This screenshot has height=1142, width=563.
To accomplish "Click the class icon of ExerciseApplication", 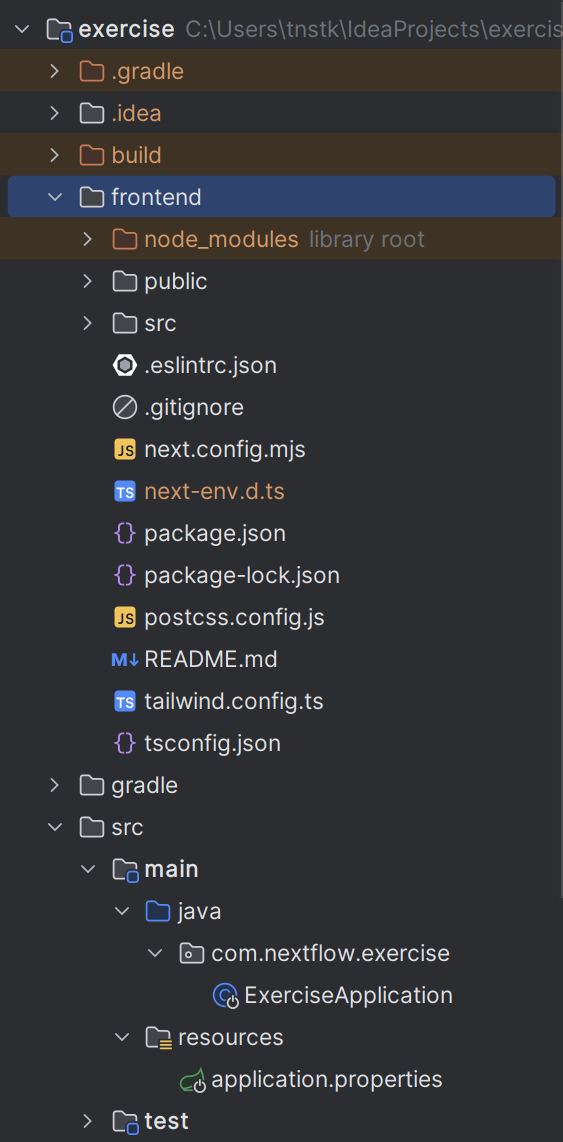I will click(226, 996).
